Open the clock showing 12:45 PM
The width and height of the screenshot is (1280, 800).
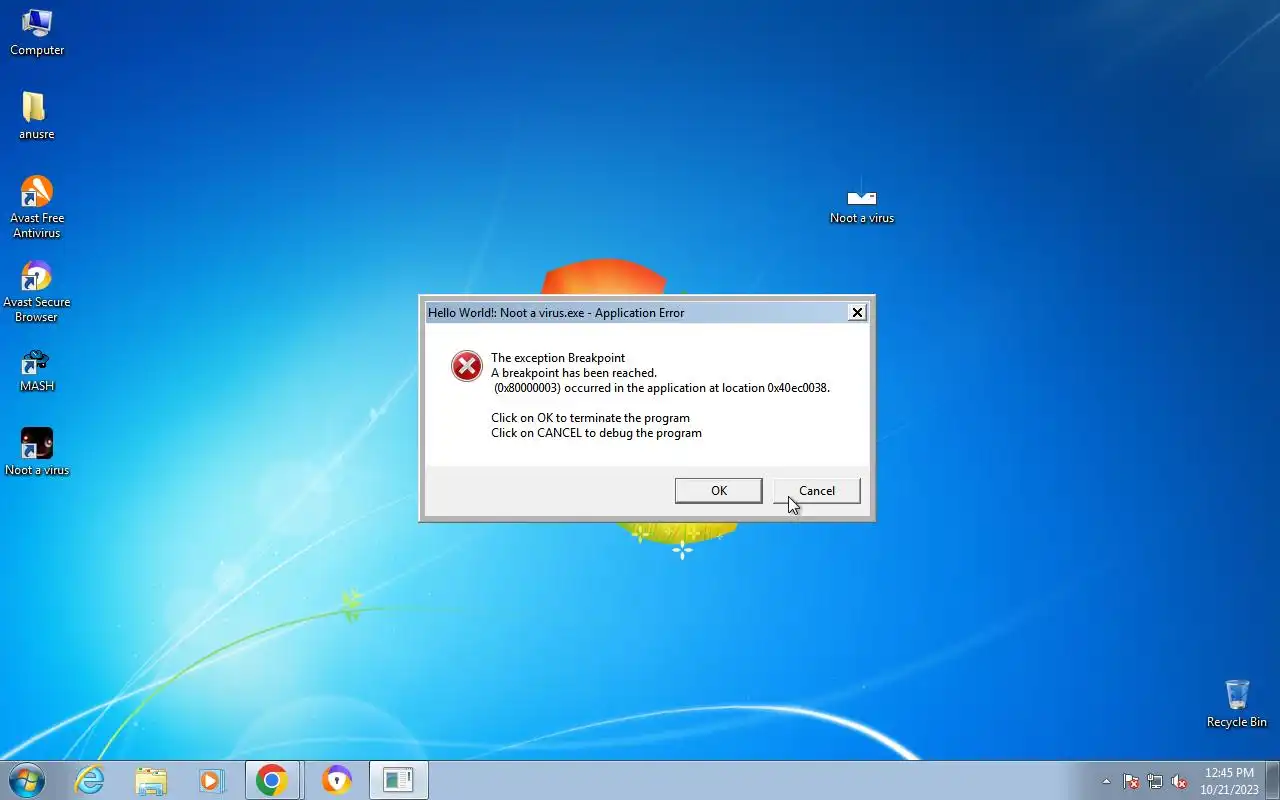click(1229, 781)
